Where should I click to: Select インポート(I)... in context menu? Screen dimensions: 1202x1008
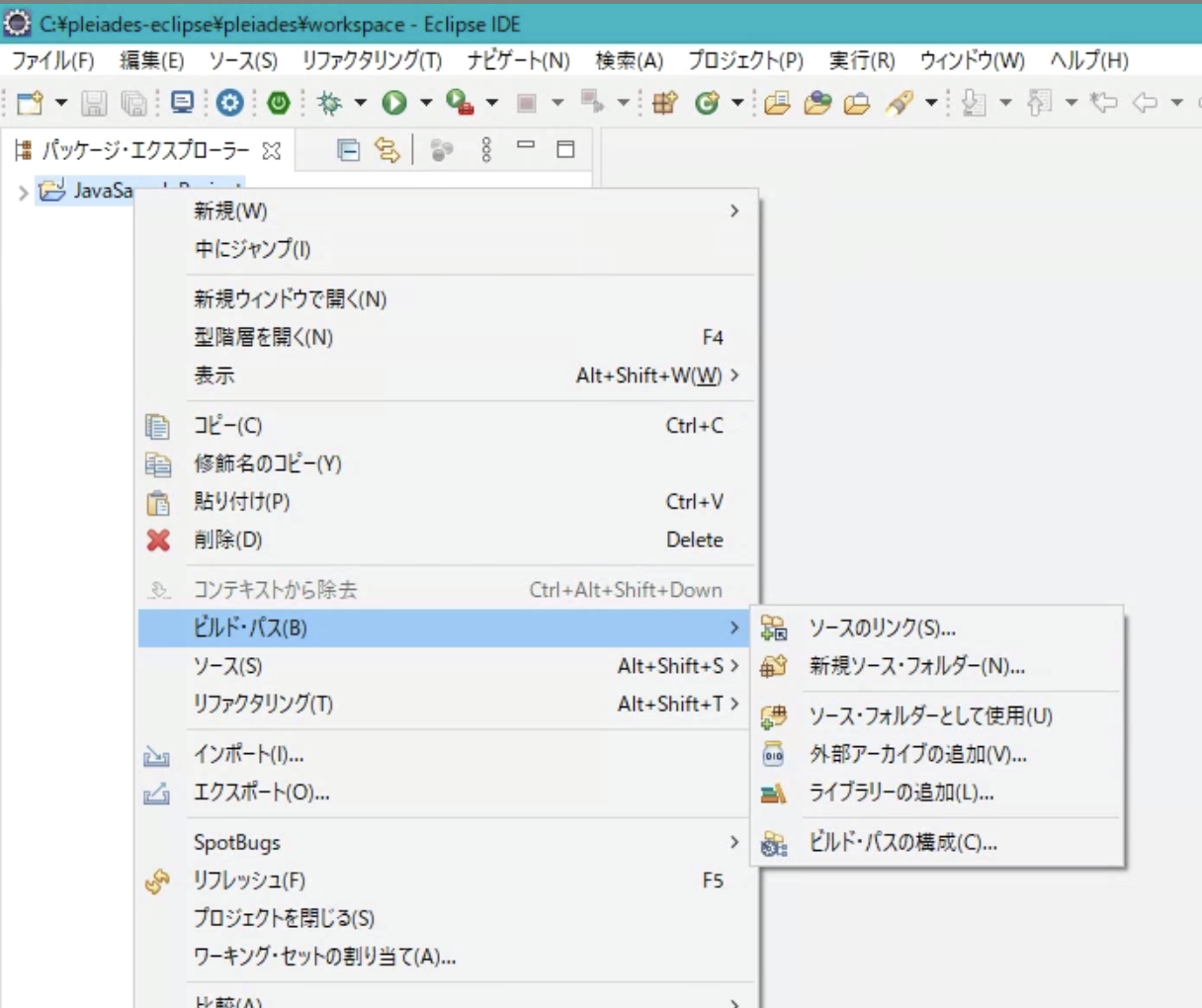[446, 755]
